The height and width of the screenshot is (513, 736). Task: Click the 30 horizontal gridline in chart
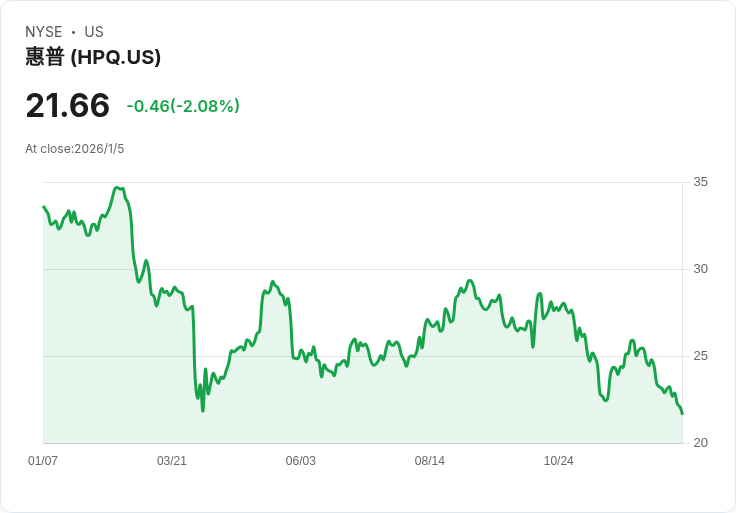[x=400, y=269]
